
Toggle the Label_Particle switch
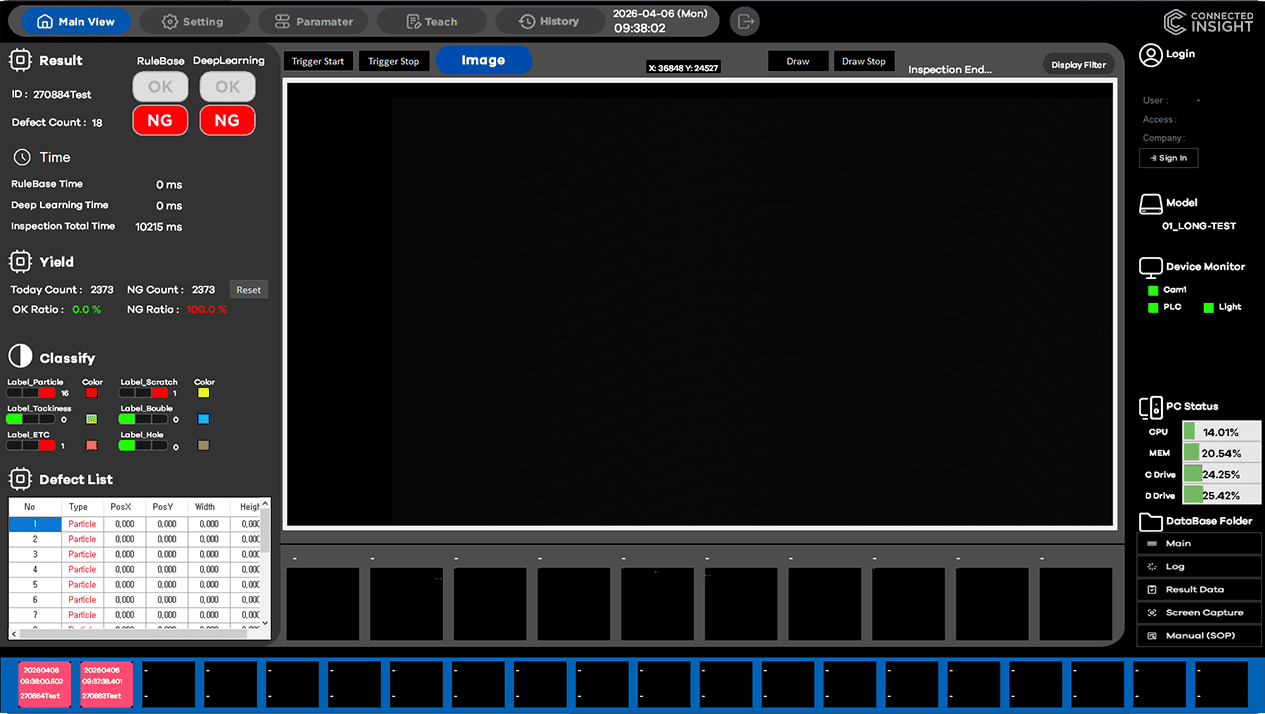point(31,393)
